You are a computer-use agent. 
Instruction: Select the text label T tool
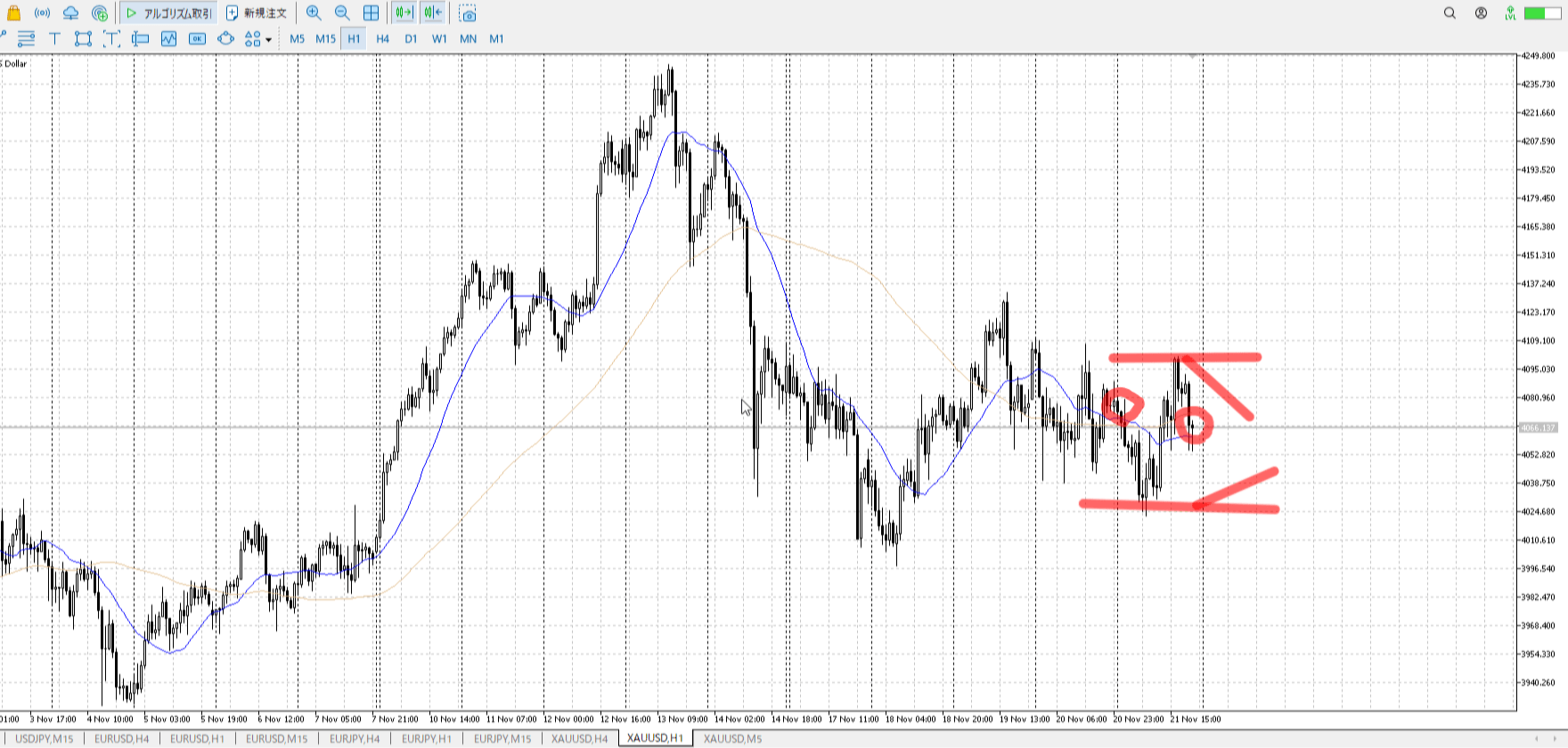54,38
